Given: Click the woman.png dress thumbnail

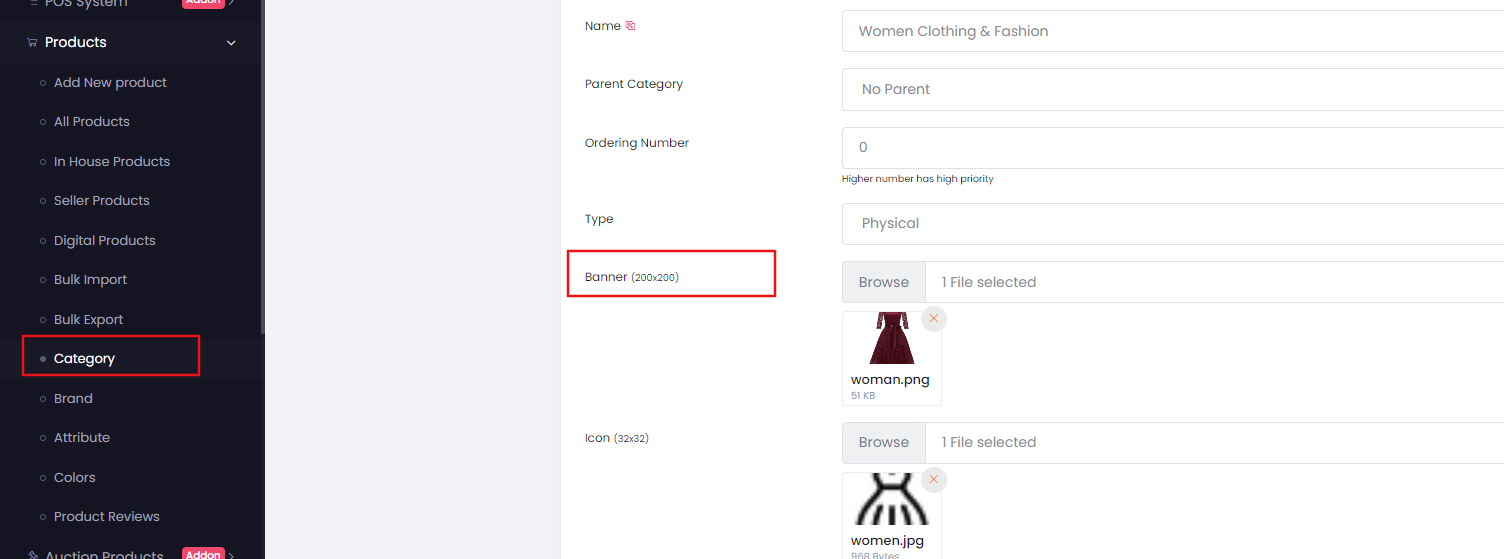Looking at the screenshot, I should pos(889,338).
